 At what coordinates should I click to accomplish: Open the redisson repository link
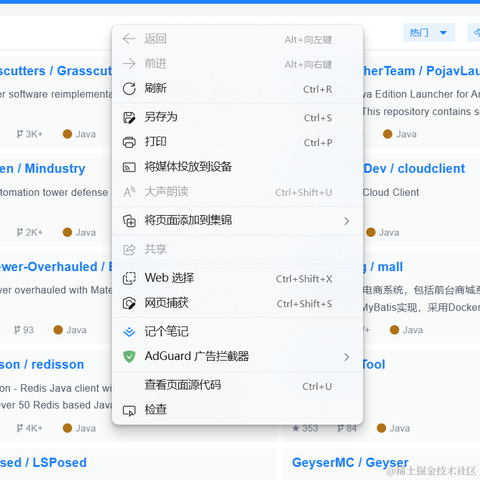(42, 364)
